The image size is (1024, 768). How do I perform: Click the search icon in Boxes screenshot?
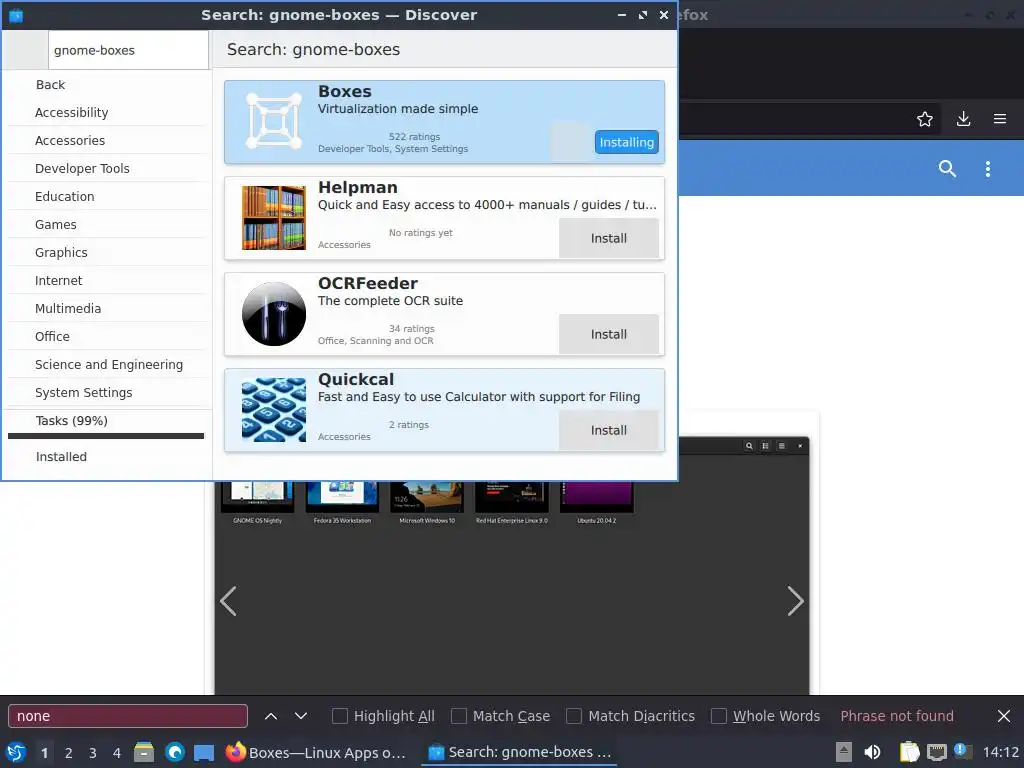coord(749,446)
